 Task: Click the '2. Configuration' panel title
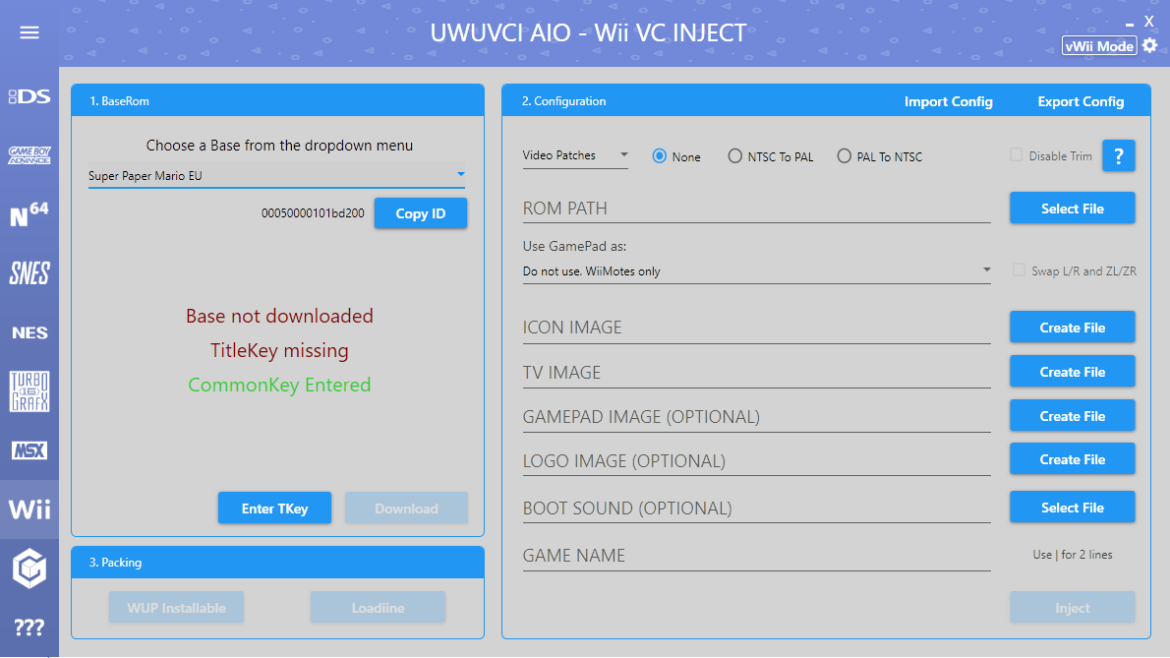(563, 101)
